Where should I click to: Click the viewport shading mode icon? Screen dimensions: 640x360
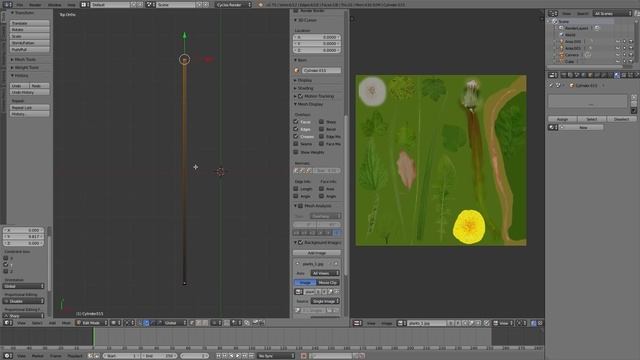click(x=116, y=323)
